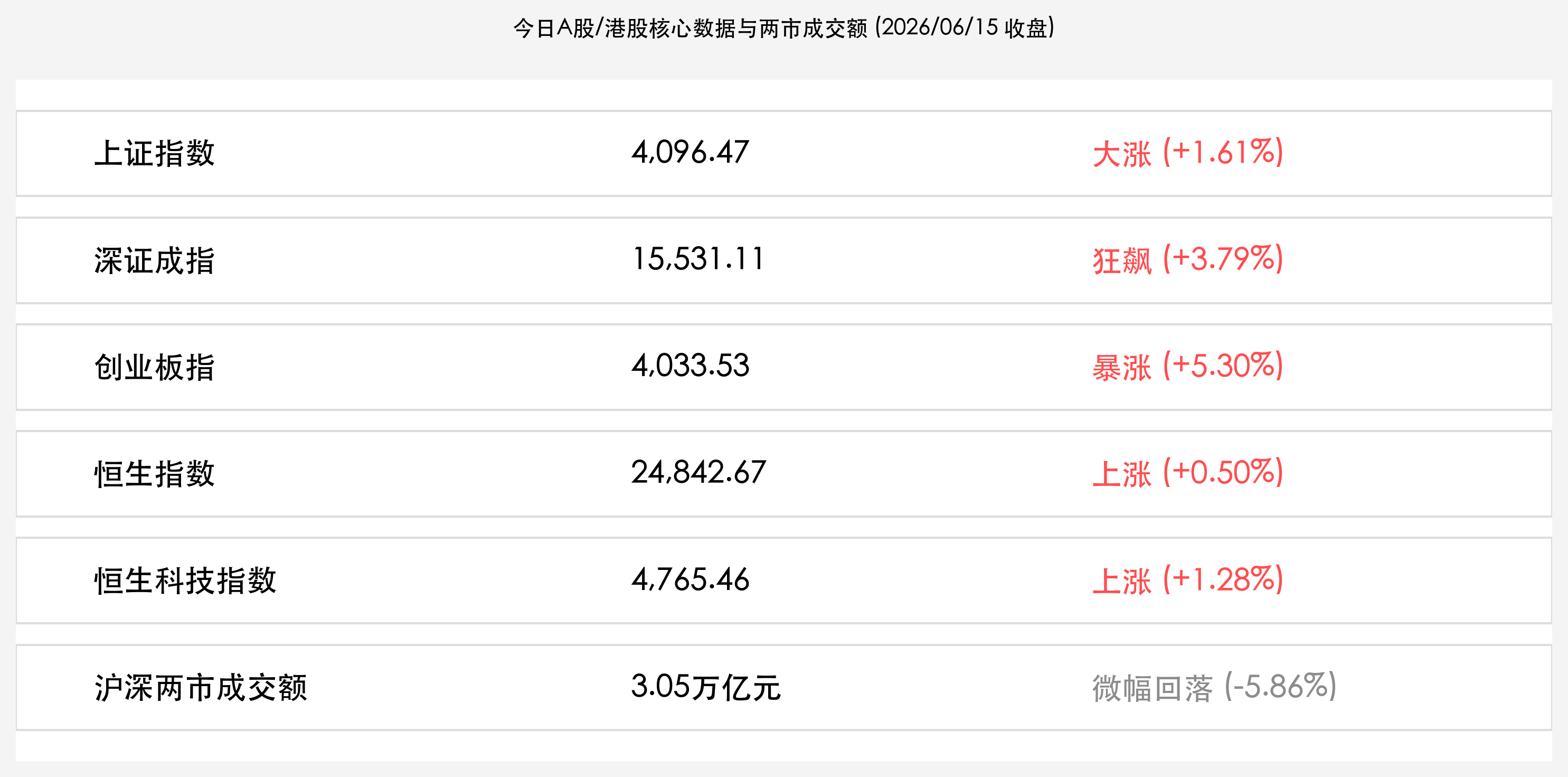Viewport: 1568px width, 777px height.
Task: Click the 上涨 (+1.28%) change text
Action: (x=1187, y=581)
